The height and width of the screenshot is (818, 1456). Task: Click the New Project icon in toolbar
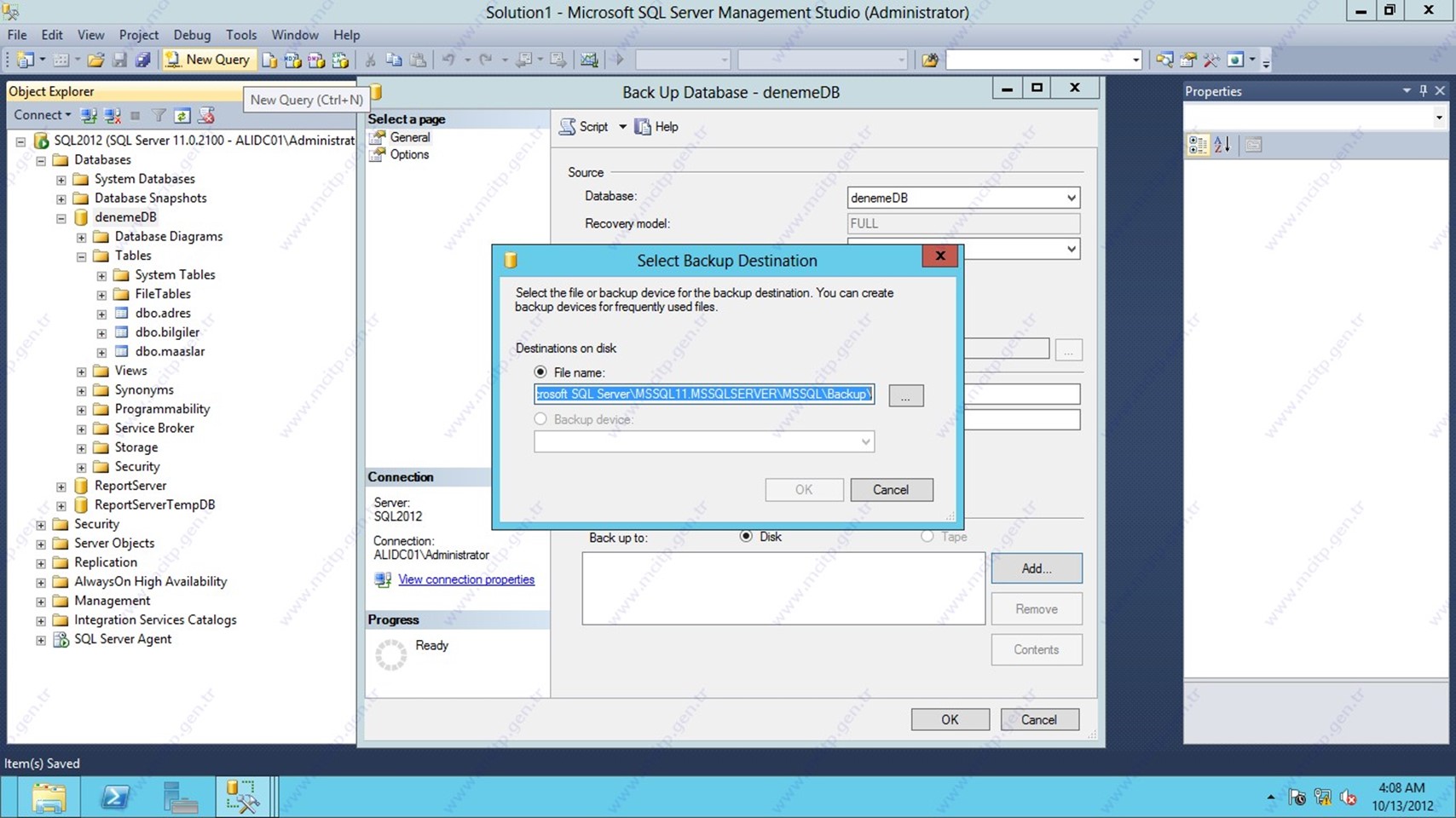pyautogui.click(x=26, y=60)
